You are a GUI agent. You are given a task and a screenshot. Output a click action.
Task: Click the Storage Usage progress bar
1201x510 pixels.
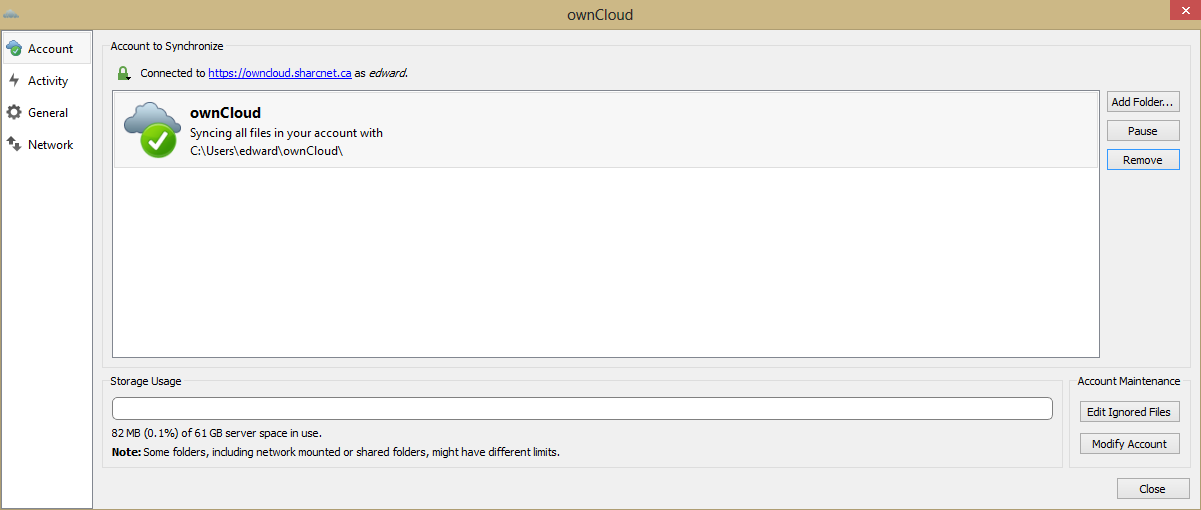coord(582,408)
